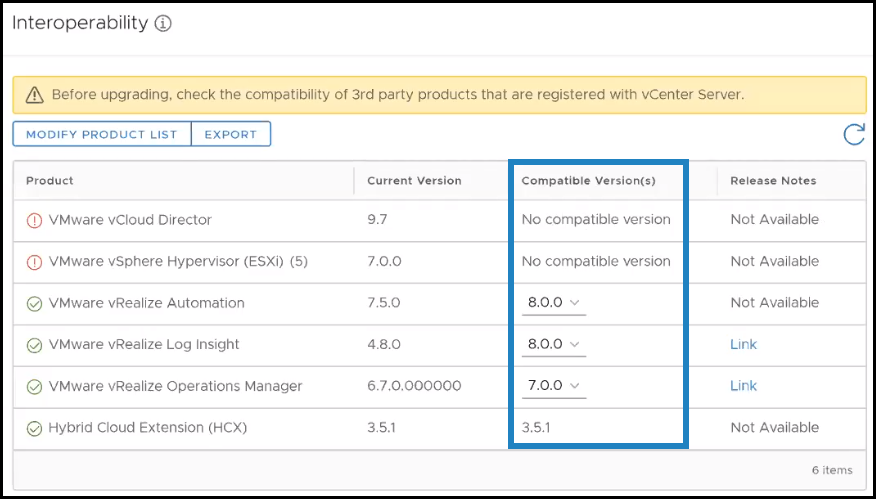The height and width of the screenshot is (499, 876).
Task: Click the green check beside vRealize Automation
Action: tap(35, 303)
